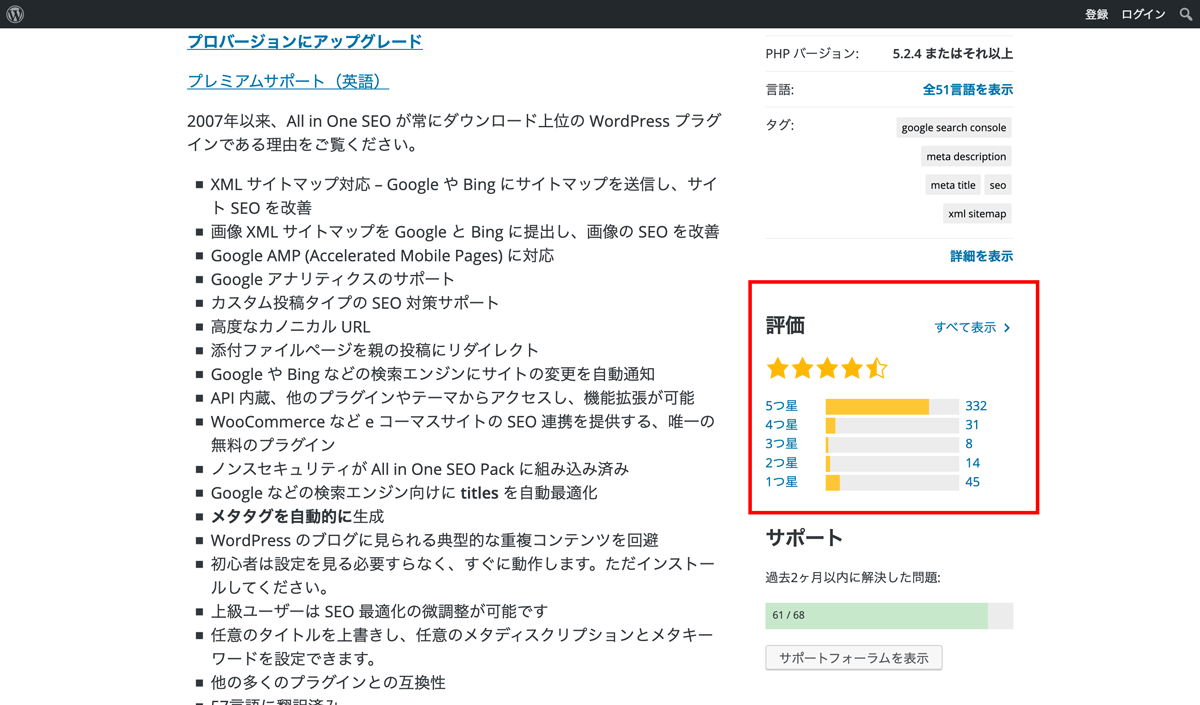The height and width of the screenshot is (705, 1200).
Task: Click the カスタム投稿タイプの SEO 対策サポート item
Action: pos(355,302)
